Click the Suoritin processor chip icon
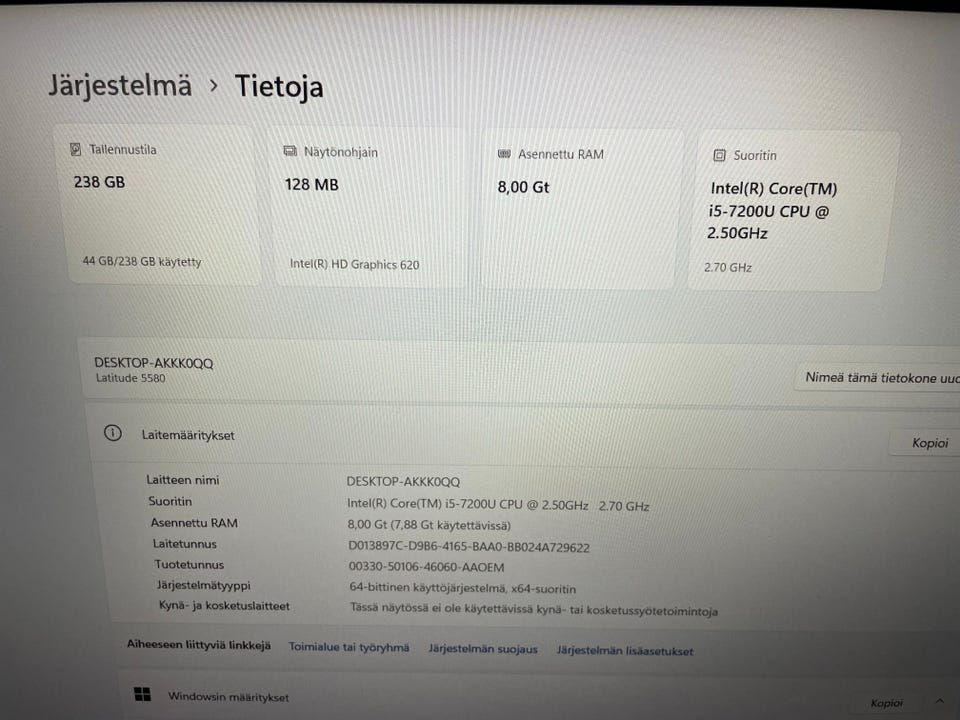This screenshot has width=960, height=720. [x=719, y=156]
